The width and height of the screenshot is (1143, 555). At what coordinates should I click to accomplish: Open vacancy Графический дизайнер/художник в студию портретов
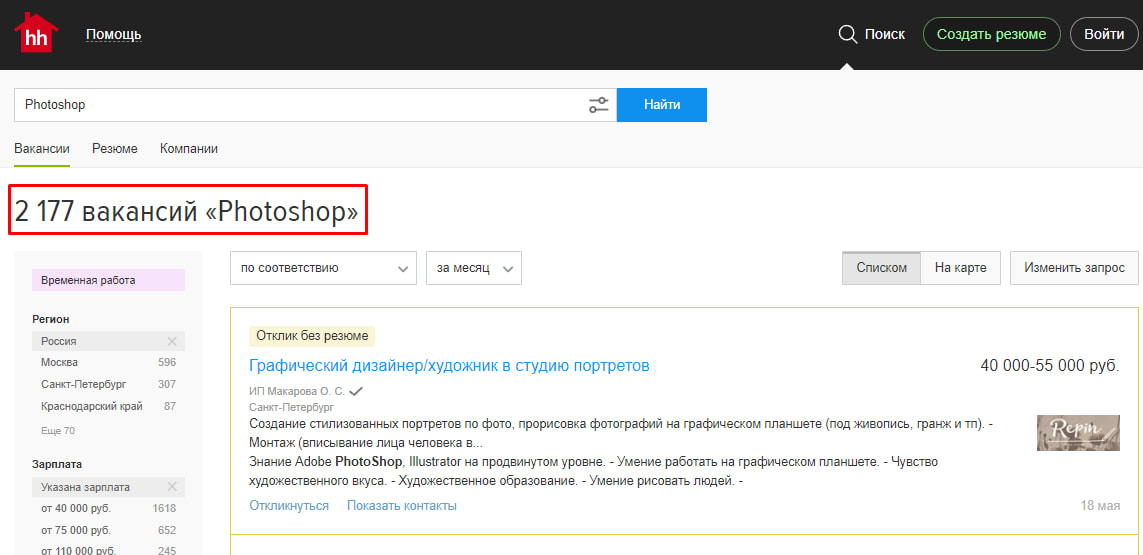click(449, 365)
